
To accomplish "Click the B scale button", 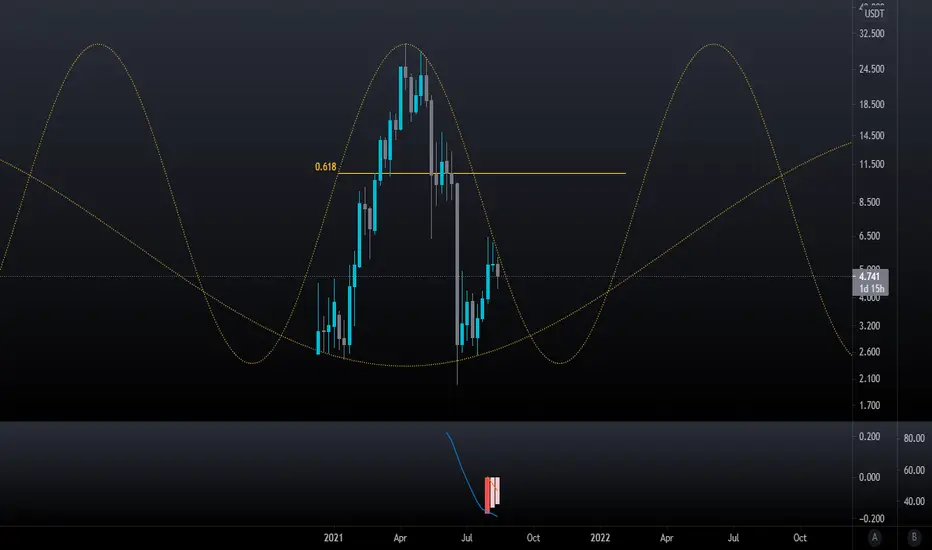I will coord(914,538).
